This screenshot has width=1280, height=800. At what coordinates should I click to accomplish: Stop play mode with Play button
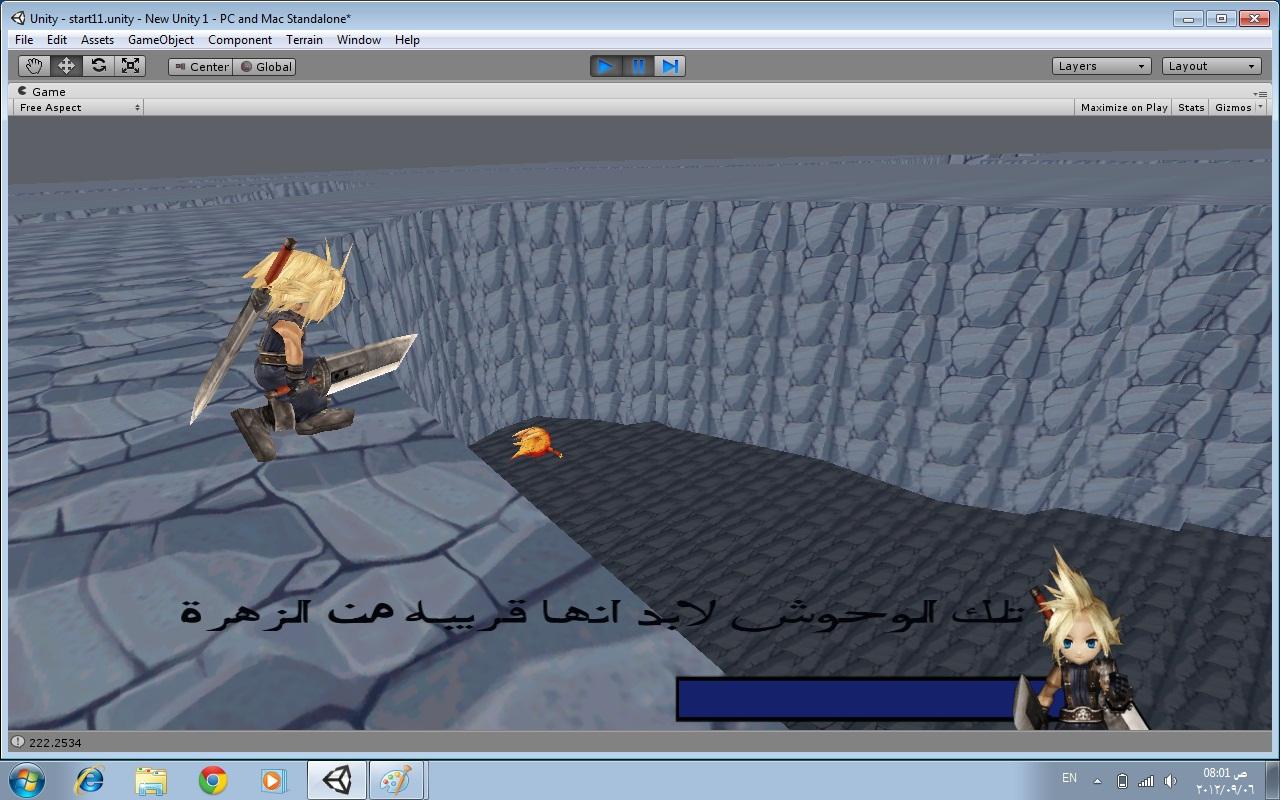pos(605,66)
